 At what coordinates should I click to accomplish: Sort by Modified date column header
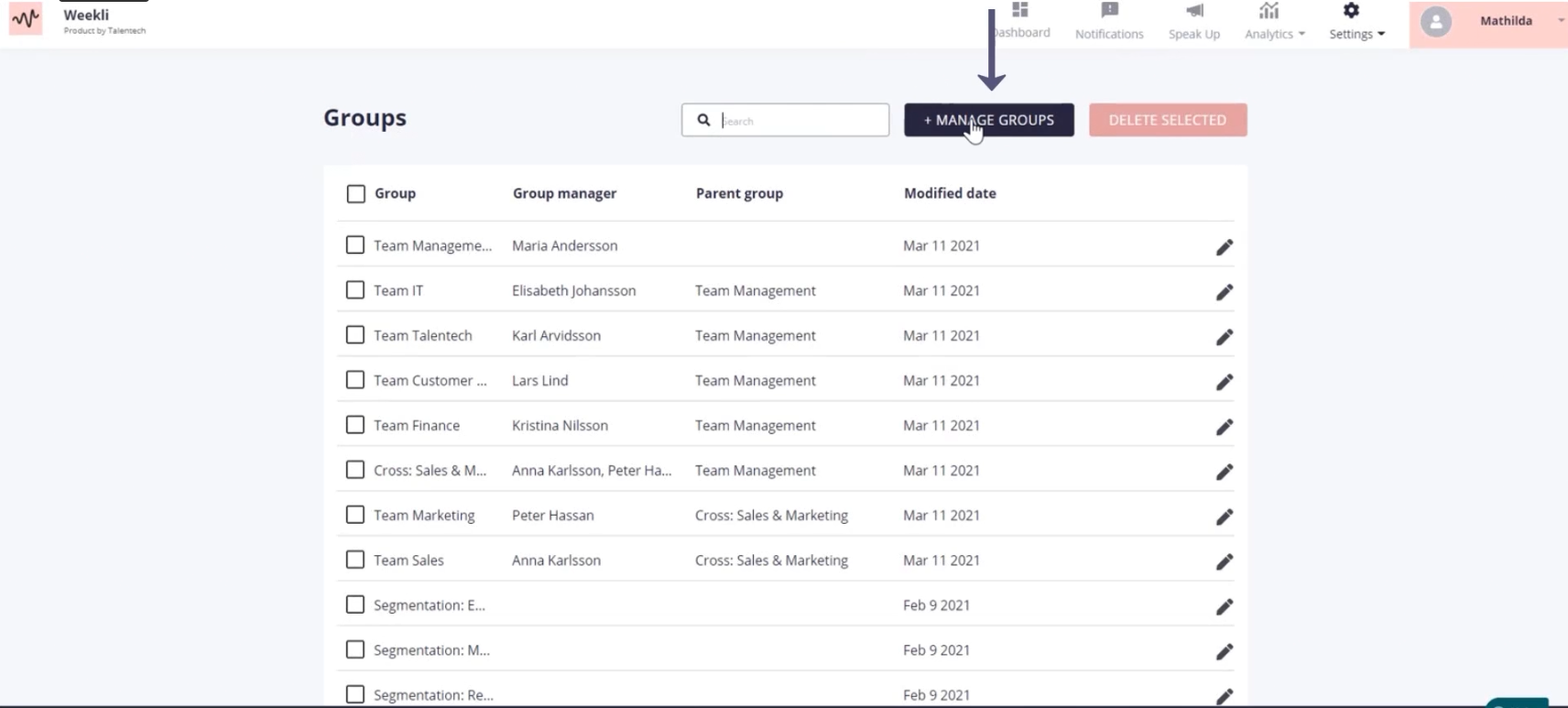[x=950, y=193]
